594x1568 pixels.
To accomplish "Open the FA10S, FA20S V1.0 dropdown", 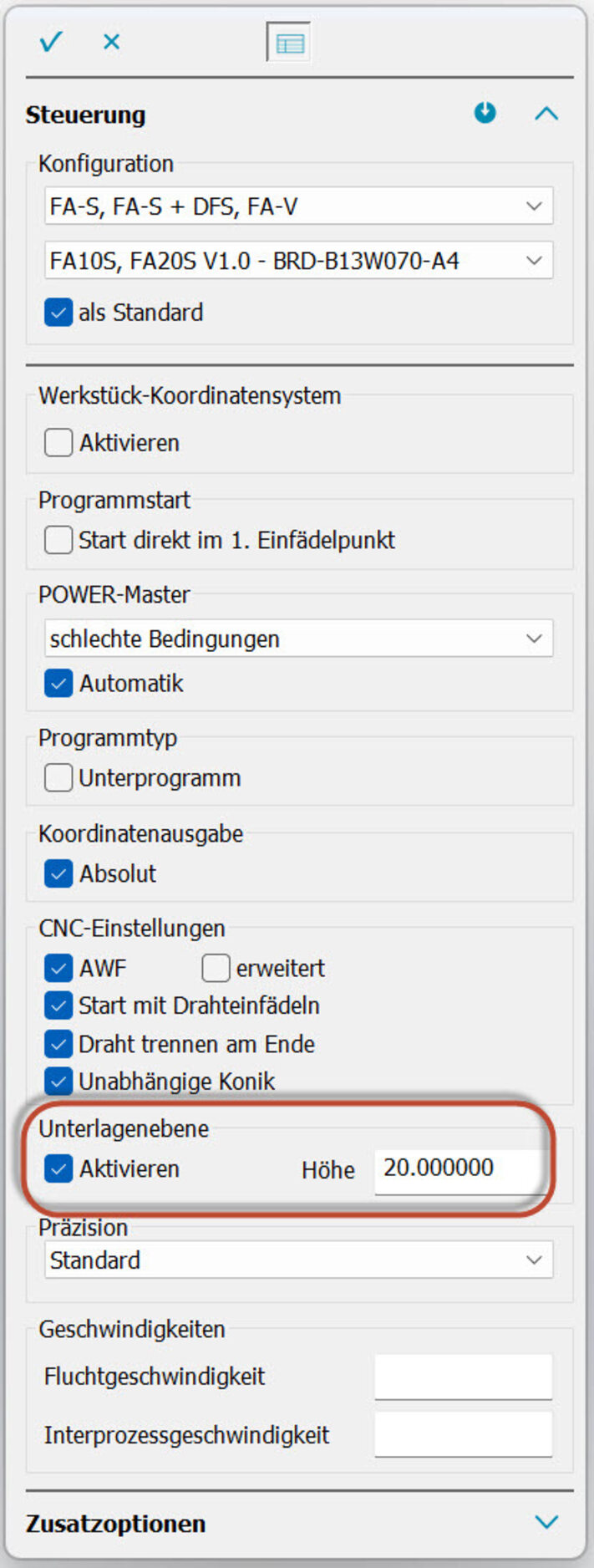I will pyautogui.click(x=298, y=261).
